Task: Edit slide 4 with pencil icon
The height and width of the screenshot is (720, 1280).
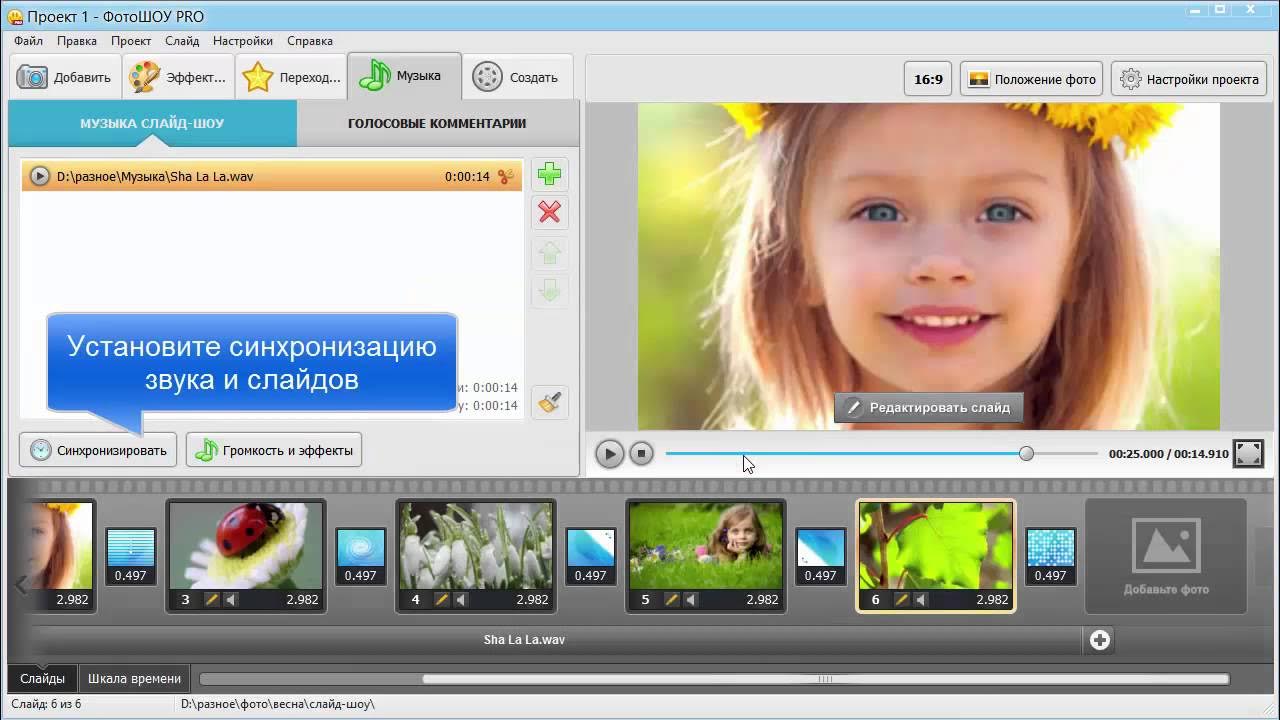Action: point(442,600)
